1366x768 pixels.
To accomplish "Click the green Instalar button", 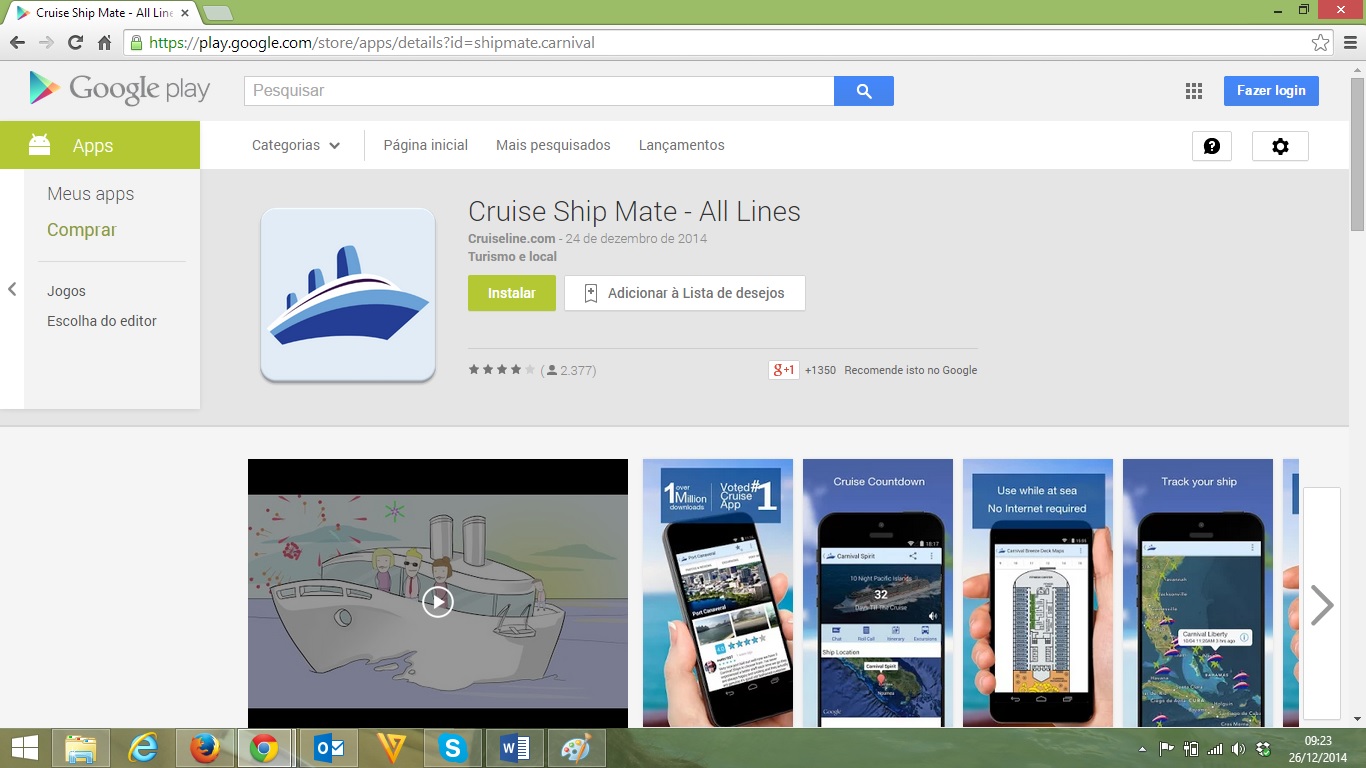I will [x=511, y=293].
